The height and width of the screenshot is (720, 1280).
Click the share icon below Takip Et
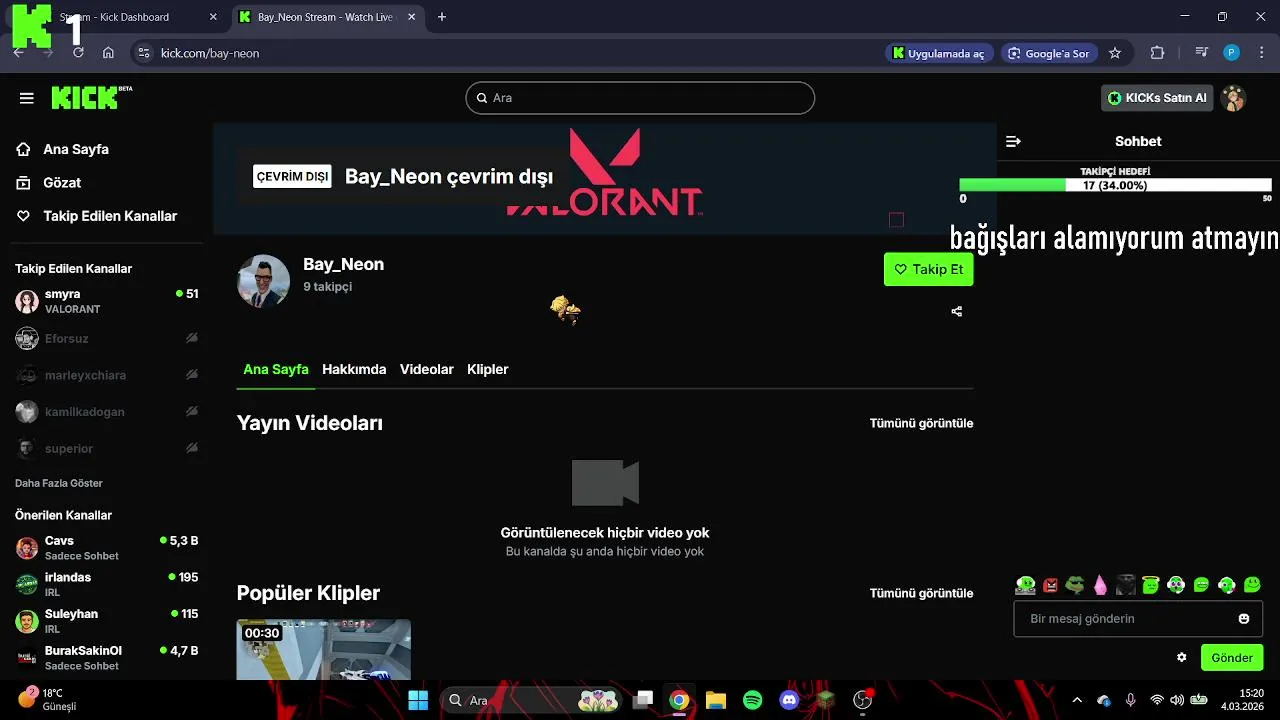tap(957, 311)
